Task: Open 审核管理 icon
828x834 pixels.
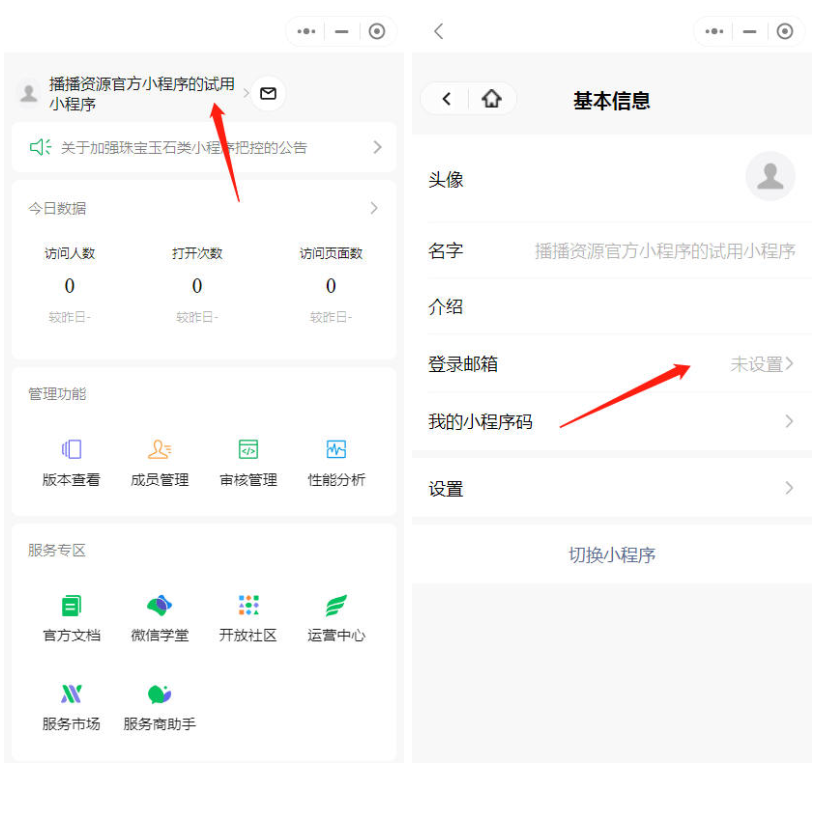Action: pyautogui.click(x=248, y=449)
